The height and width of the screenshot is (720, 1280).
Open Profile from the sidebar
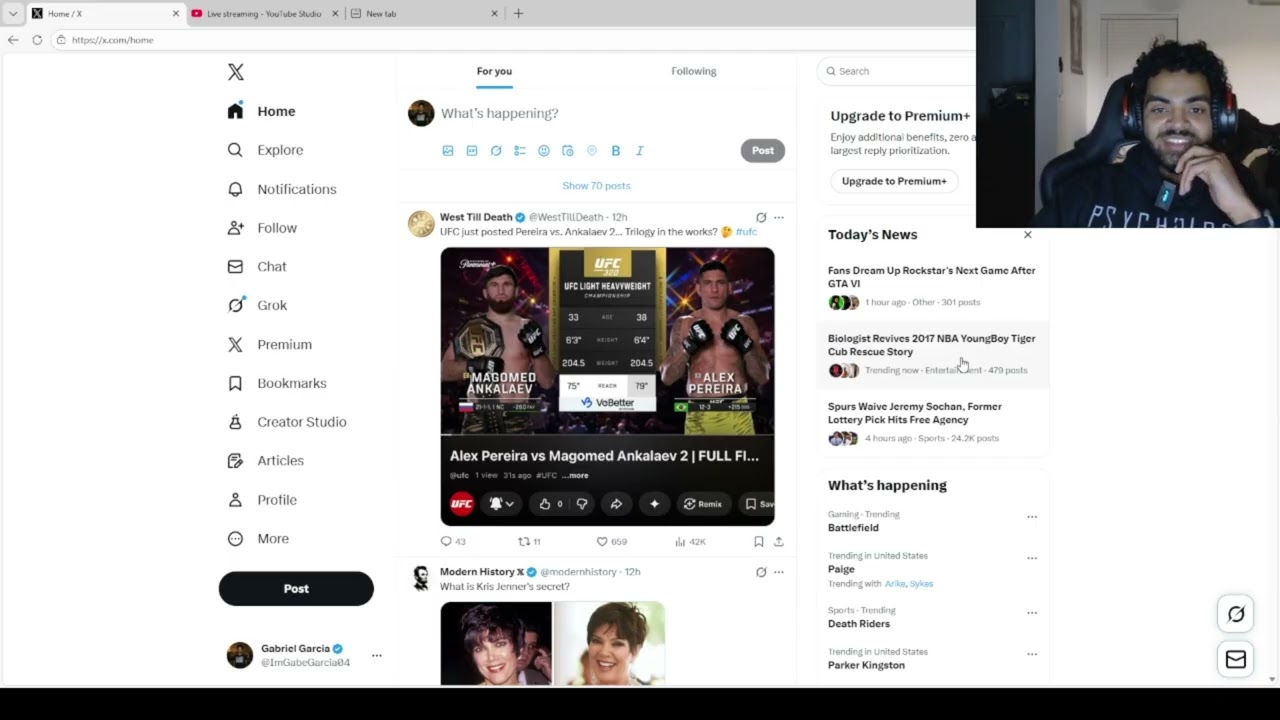click(x=262, y=500)
